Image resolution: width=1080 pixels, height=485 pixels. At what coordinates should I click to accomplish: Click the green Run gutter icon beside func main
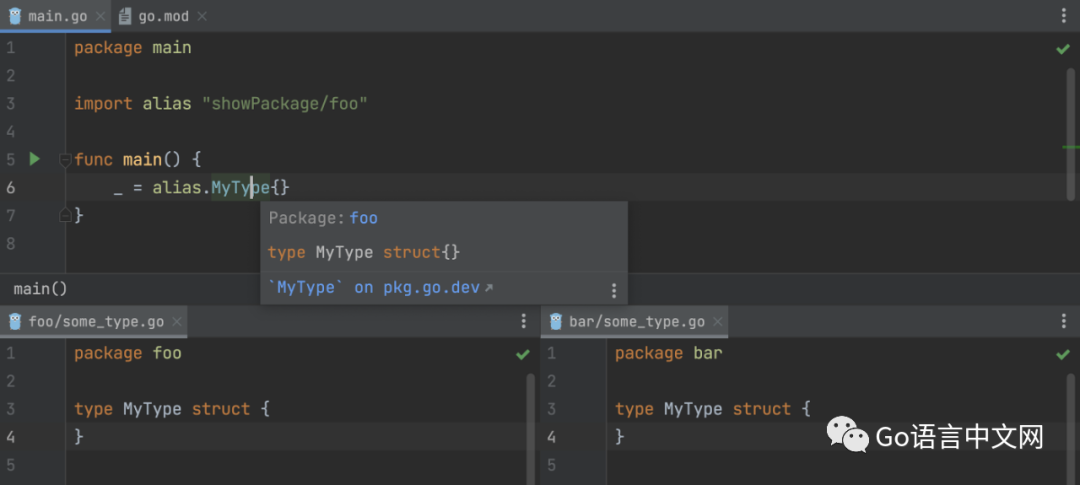34,159
